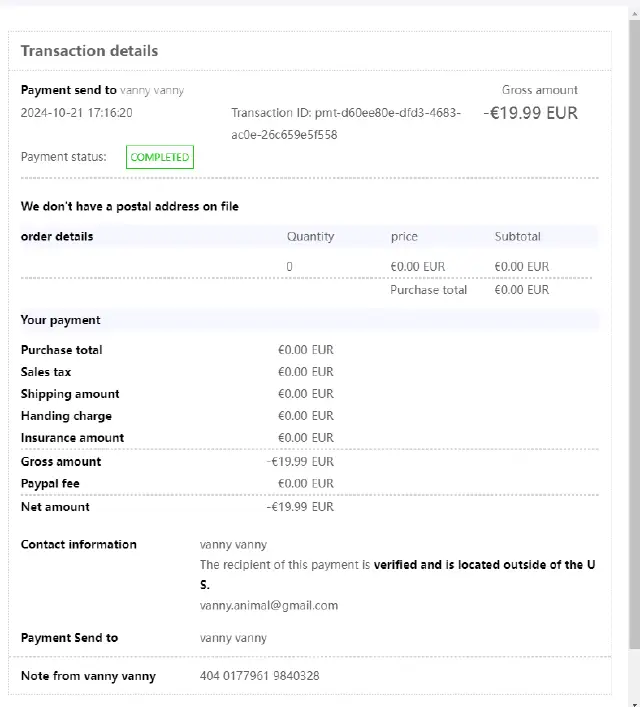Click the Quantity column header
The width and height of the screenshot is (640, 707).
tap(310, 237)
